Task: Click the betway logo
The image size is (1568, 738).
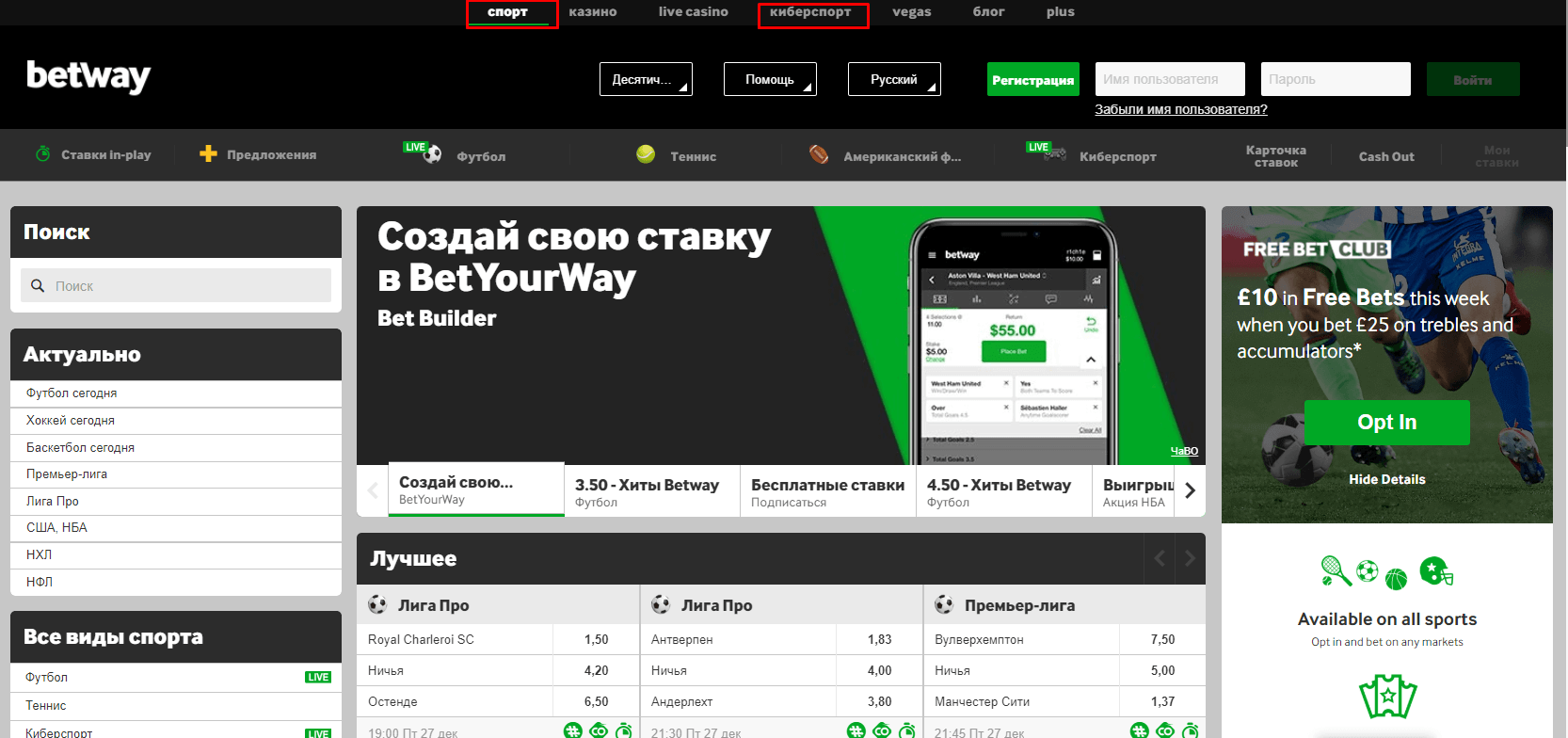Action: (88, 76)
